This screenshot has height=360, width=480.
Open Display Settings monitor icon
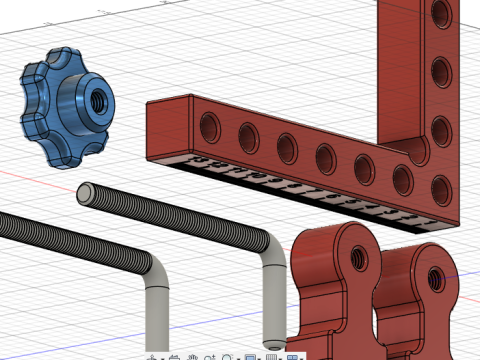pos(250,358)
